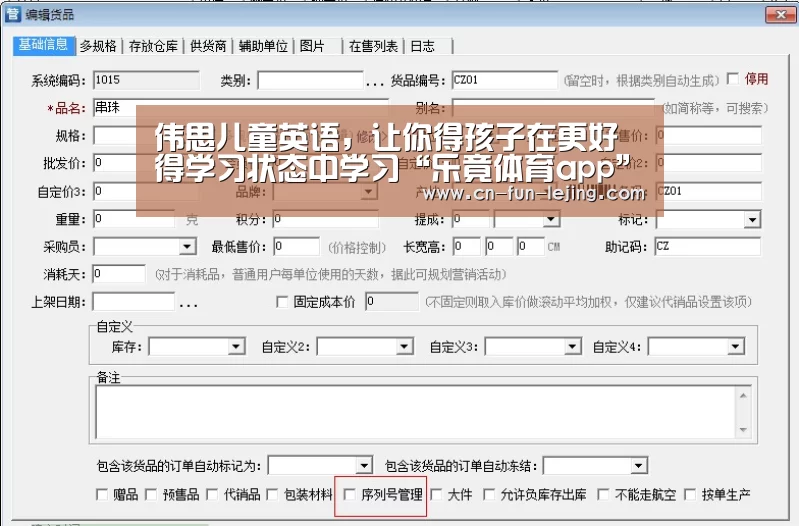This screenshot has width=799, height=526.
Task: Click the 类别 browse ellipsis button
Action: pyautogui.click(x=375, y=82)
